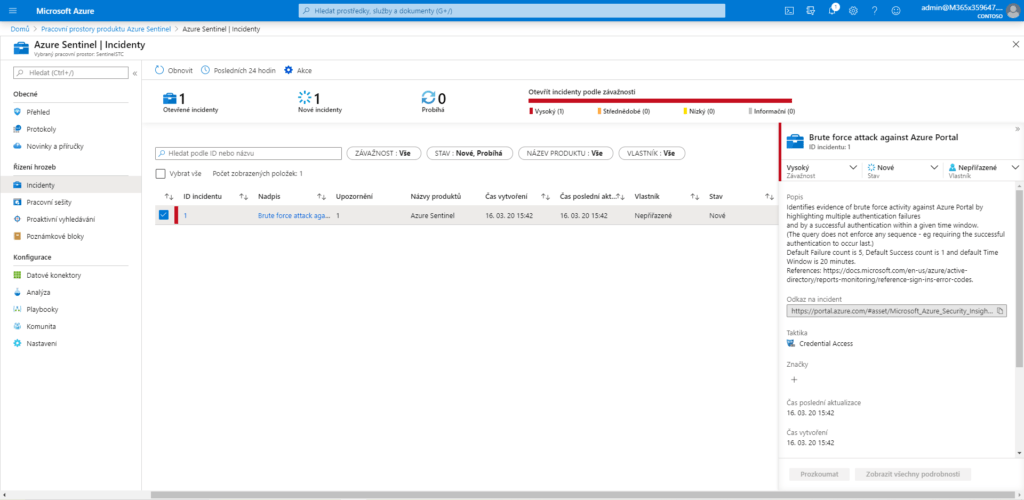Uncheck the incident row 1 checkbox
Viewport: 1024px width, 500px height.
[x=163, y=215]
